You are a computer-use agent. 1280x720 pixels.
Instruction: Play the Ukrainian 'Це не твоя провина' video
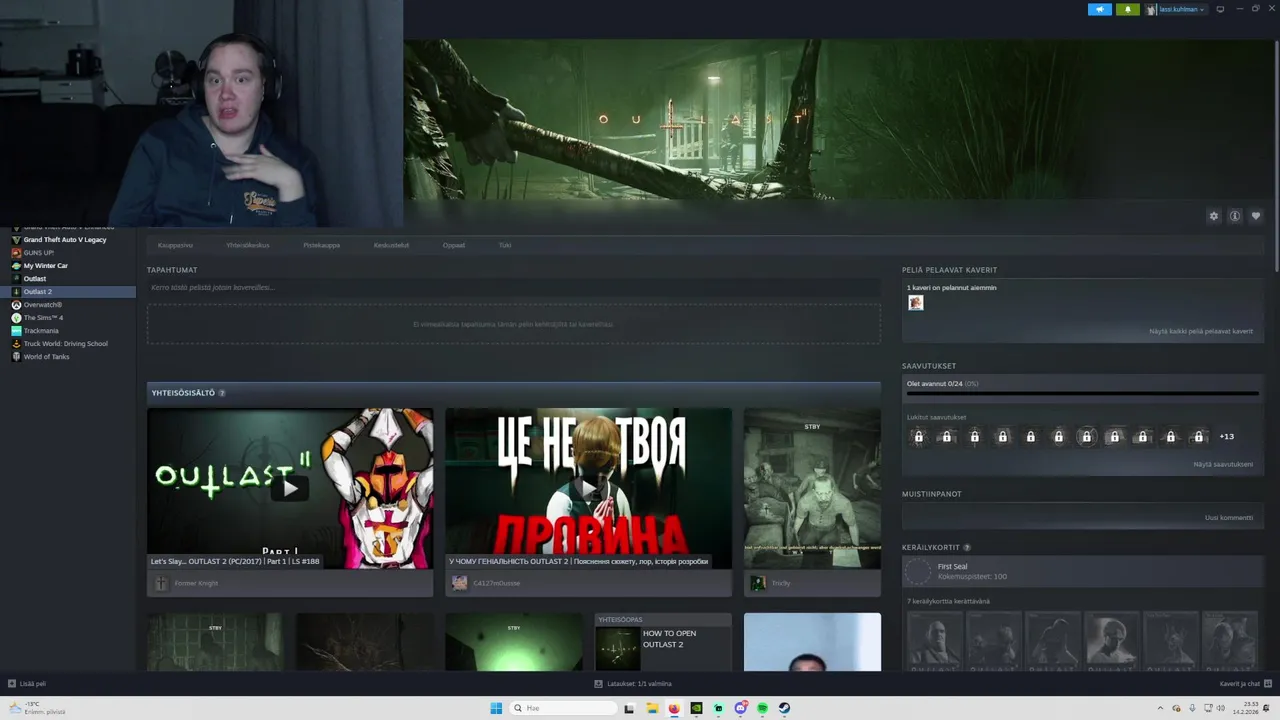point(588,488)
